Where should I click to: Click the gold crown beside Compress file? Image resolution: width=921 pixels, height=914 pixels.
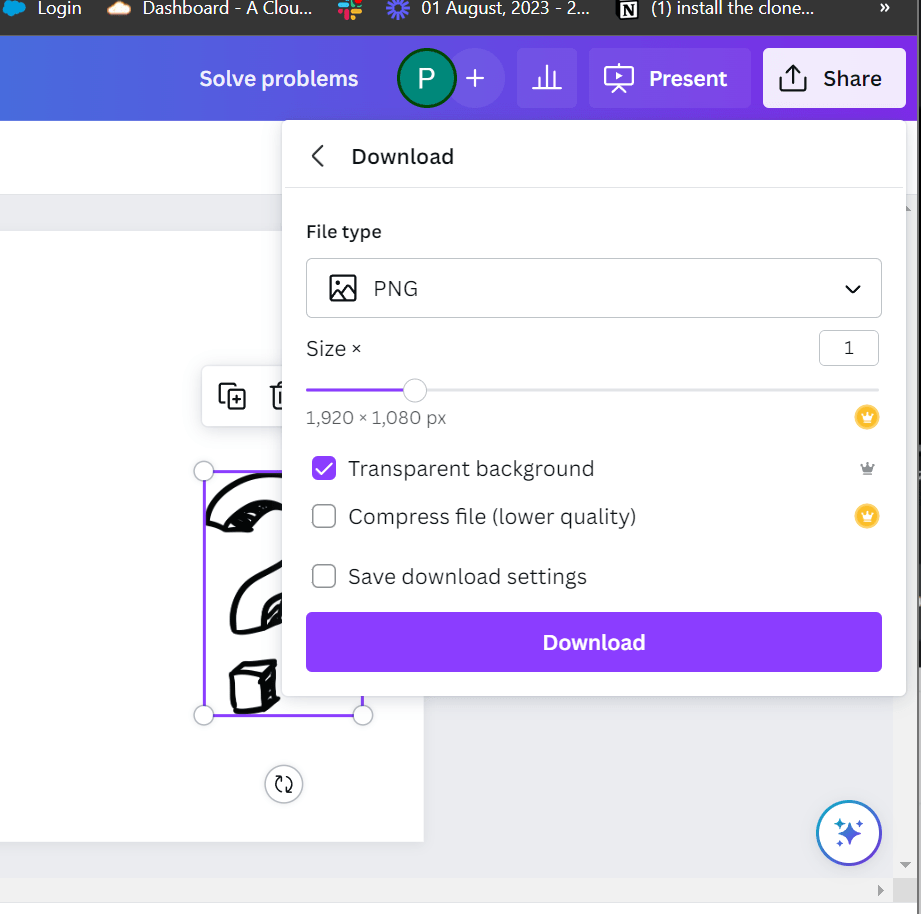[x=866, y=516]
